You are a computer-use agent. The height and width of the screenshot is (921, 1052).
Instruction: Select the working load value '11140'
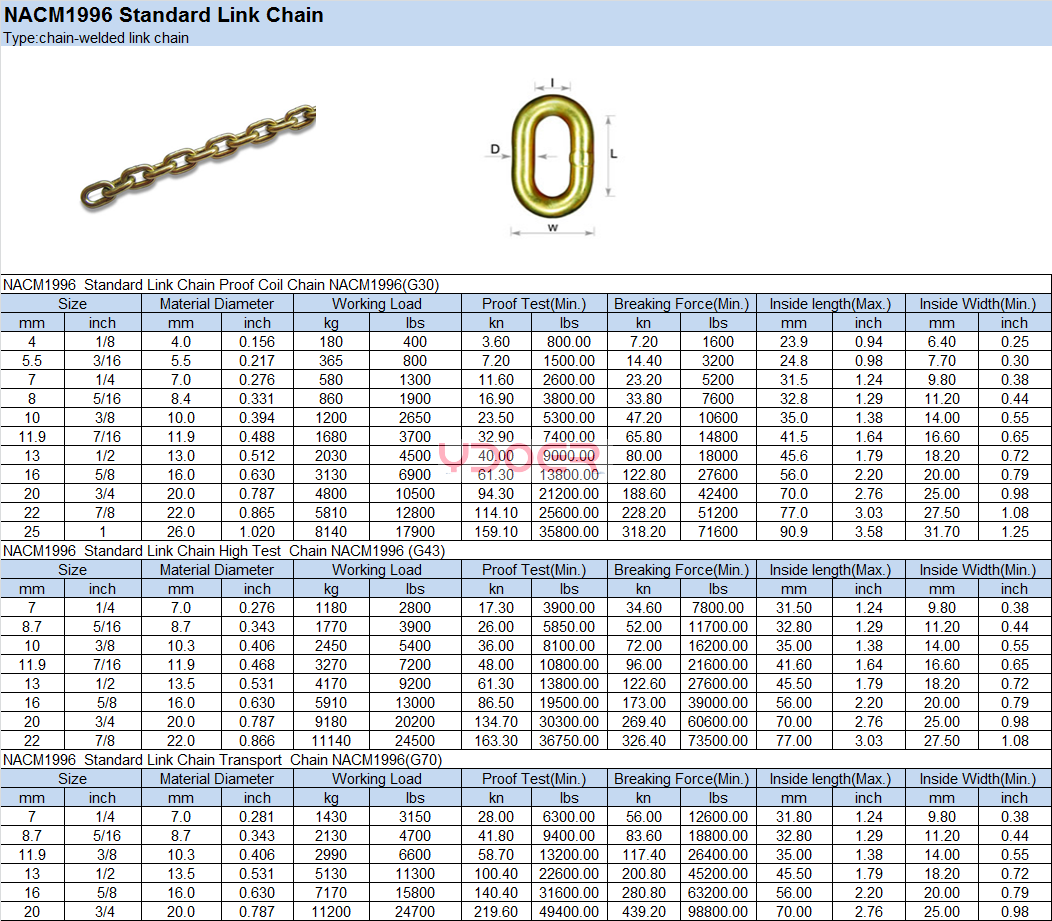click(x=331, y=741)
